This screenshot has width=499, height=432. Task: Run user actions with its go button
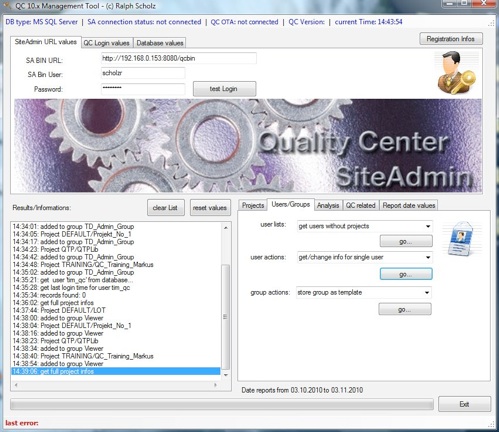pyautogui.click(x=406, y=274)
